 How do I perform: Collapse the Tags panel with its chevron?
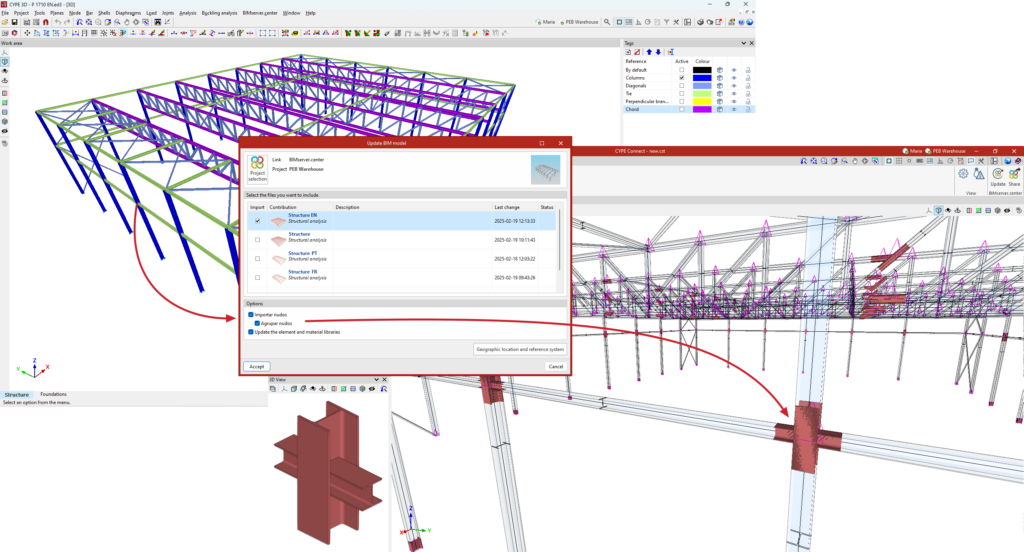(x=743, y=43)
